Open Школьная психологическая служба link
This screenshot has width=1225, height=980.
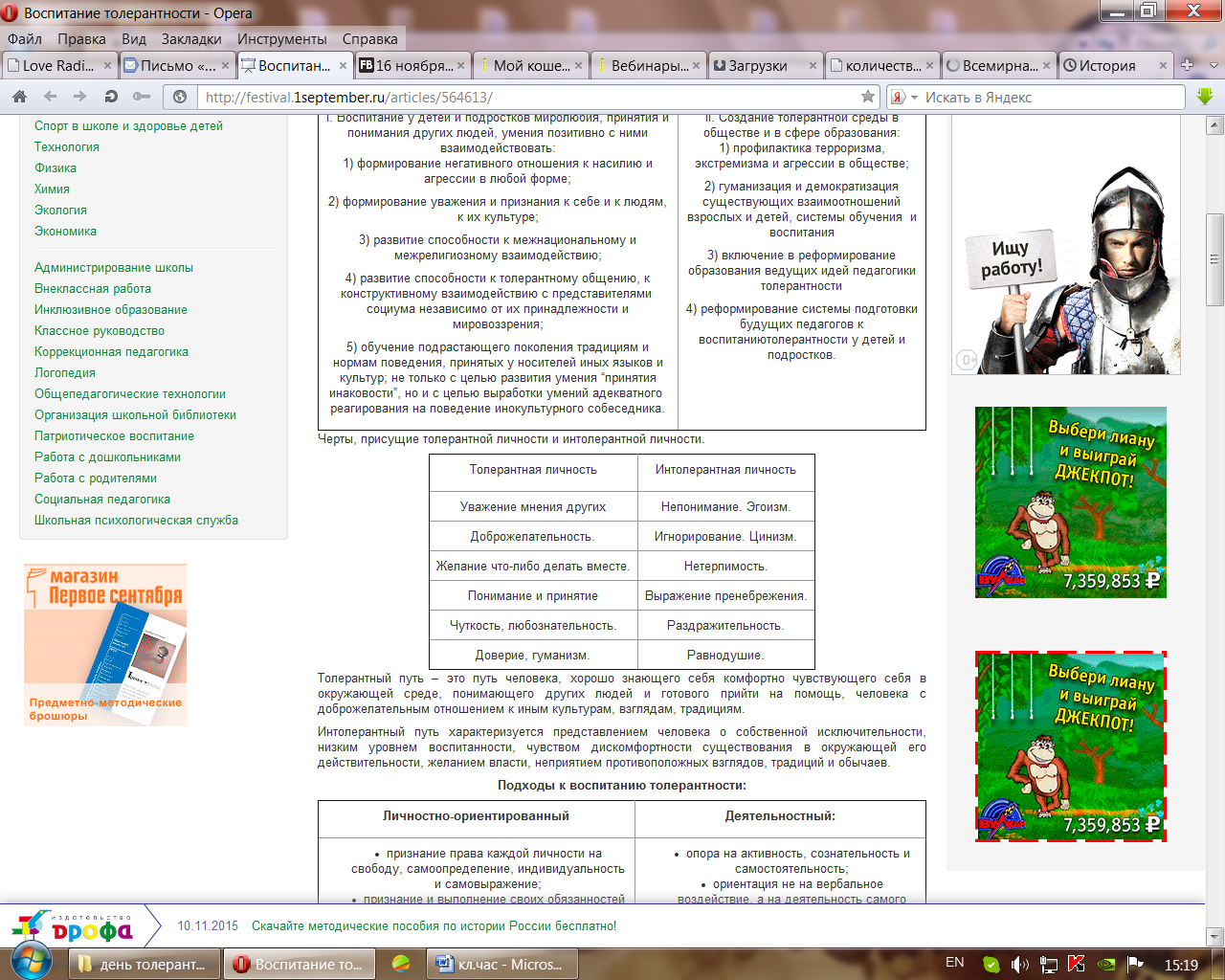136,520
